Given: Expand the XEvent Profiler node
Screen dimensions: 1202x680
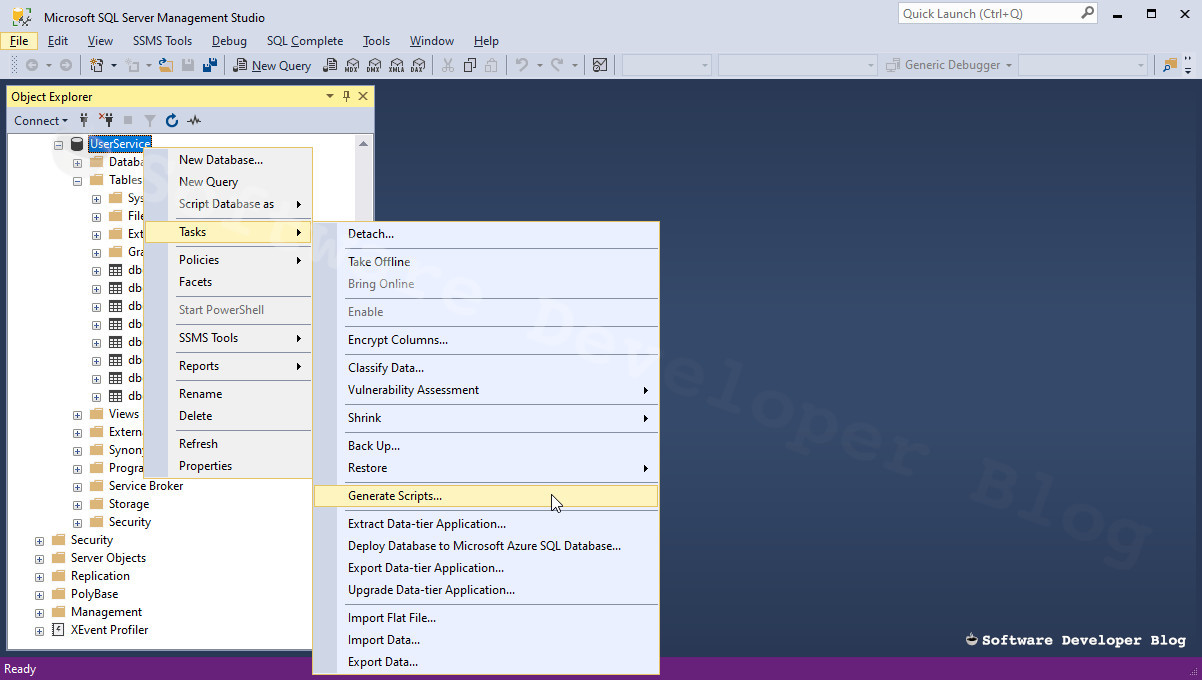Looking at the screenshot, I should 40,631.
